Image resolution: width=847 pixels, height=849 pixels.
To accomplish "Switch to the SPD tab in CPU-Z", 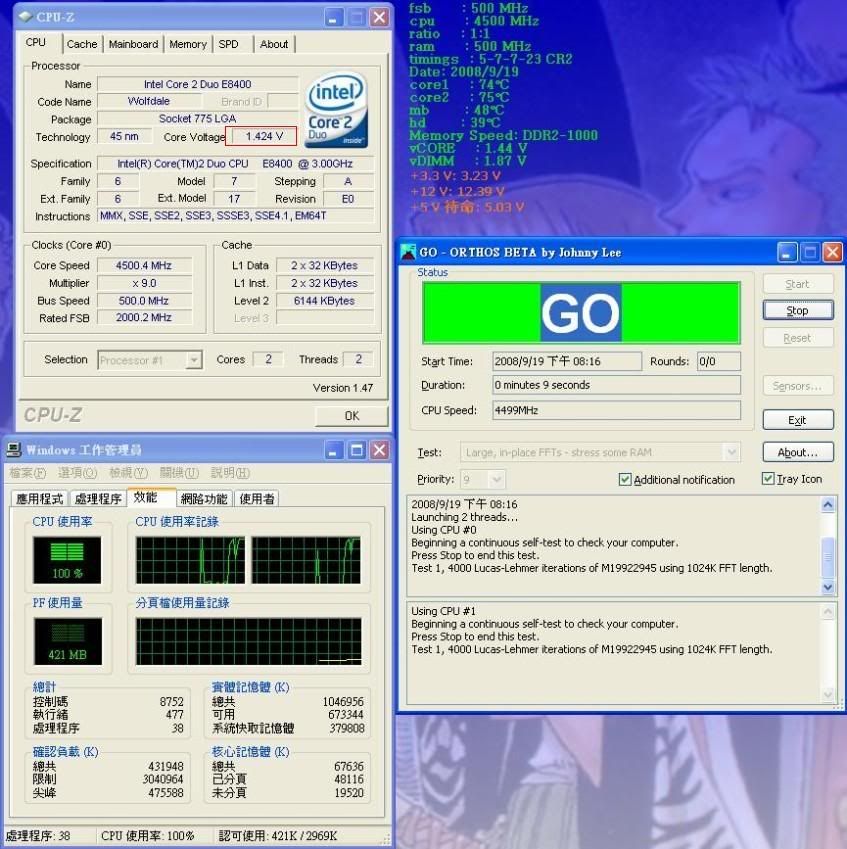I will (229, 44).
